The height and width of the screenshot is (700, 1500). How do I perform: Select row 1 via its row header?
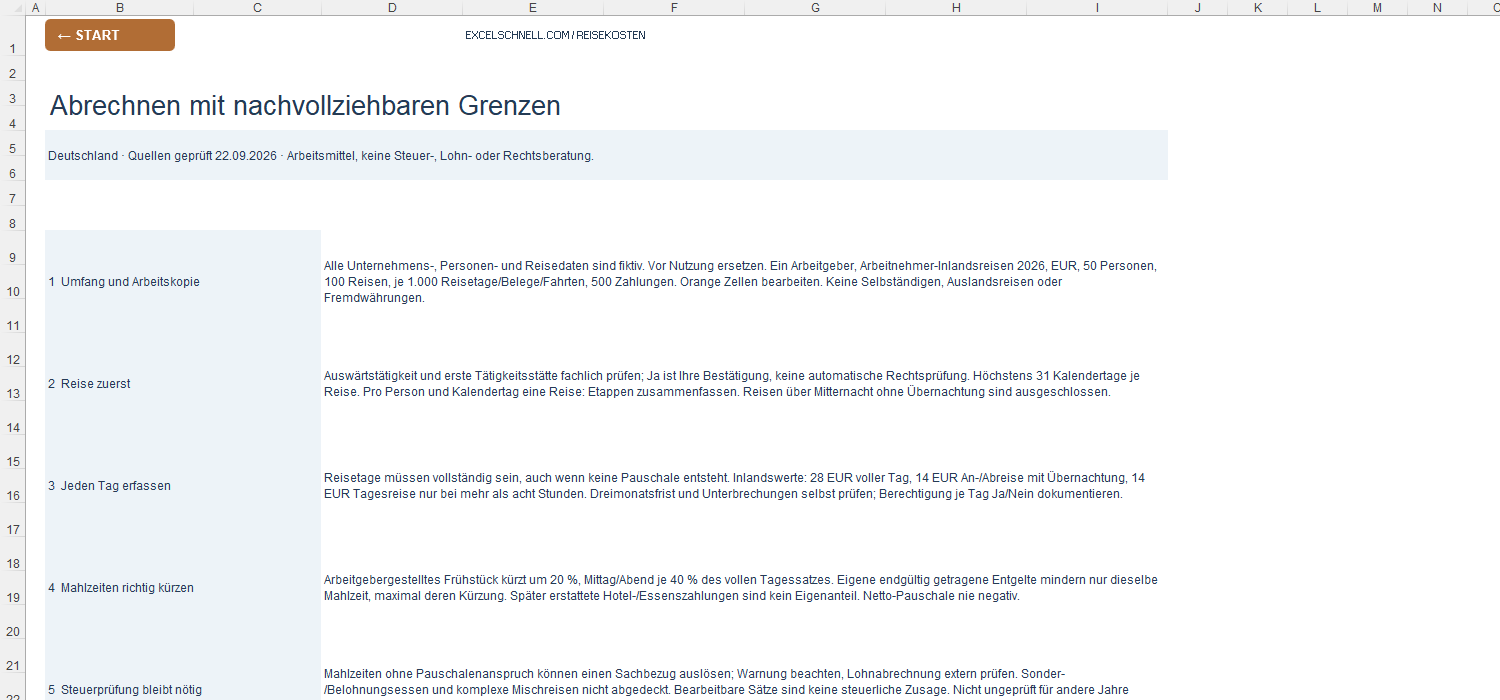pyautogui.click(x=13, y=36)
